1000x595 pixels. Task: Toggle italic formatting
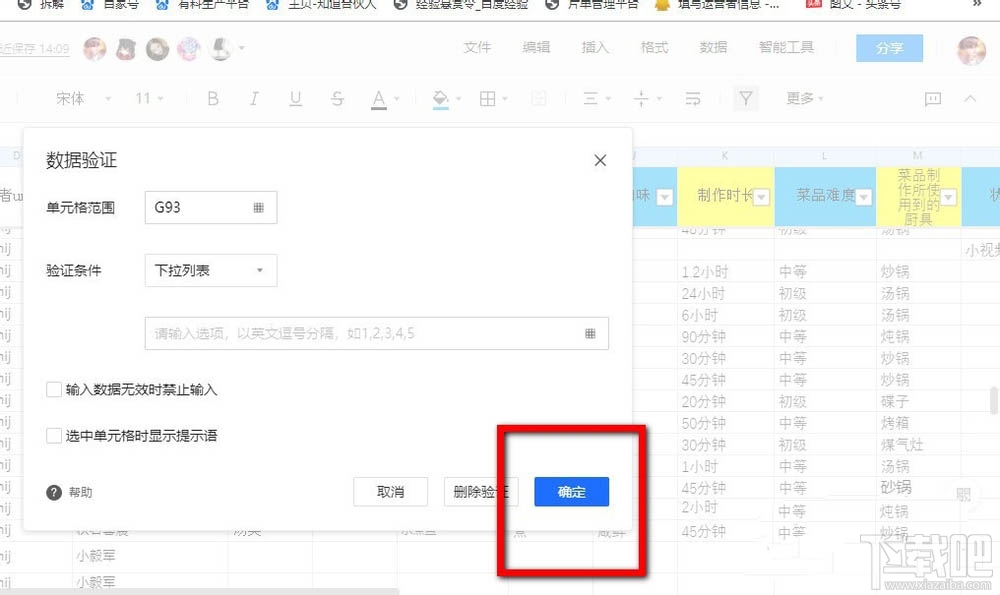254,98
